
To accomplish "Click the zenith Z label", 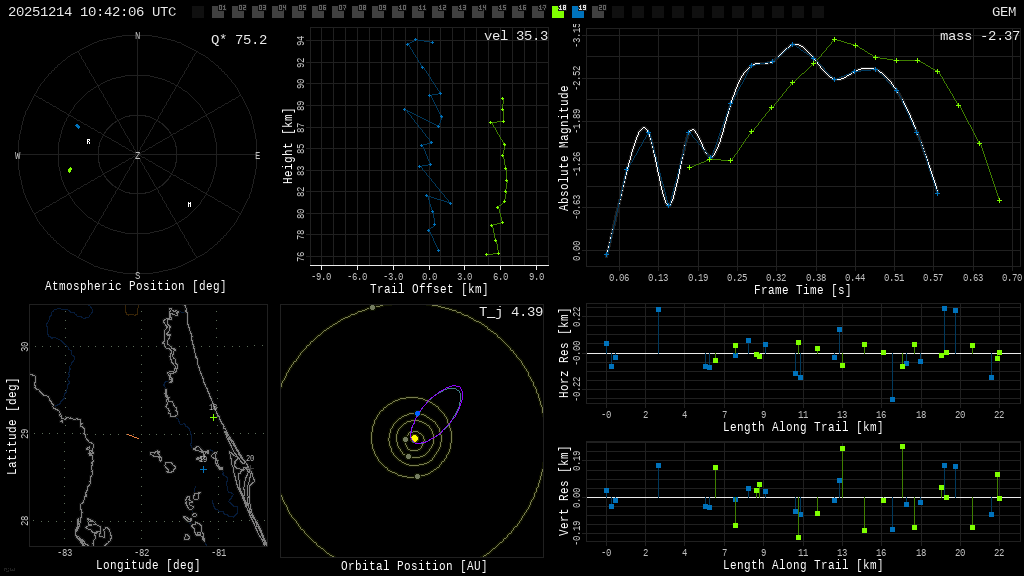I will coord(137,155).
